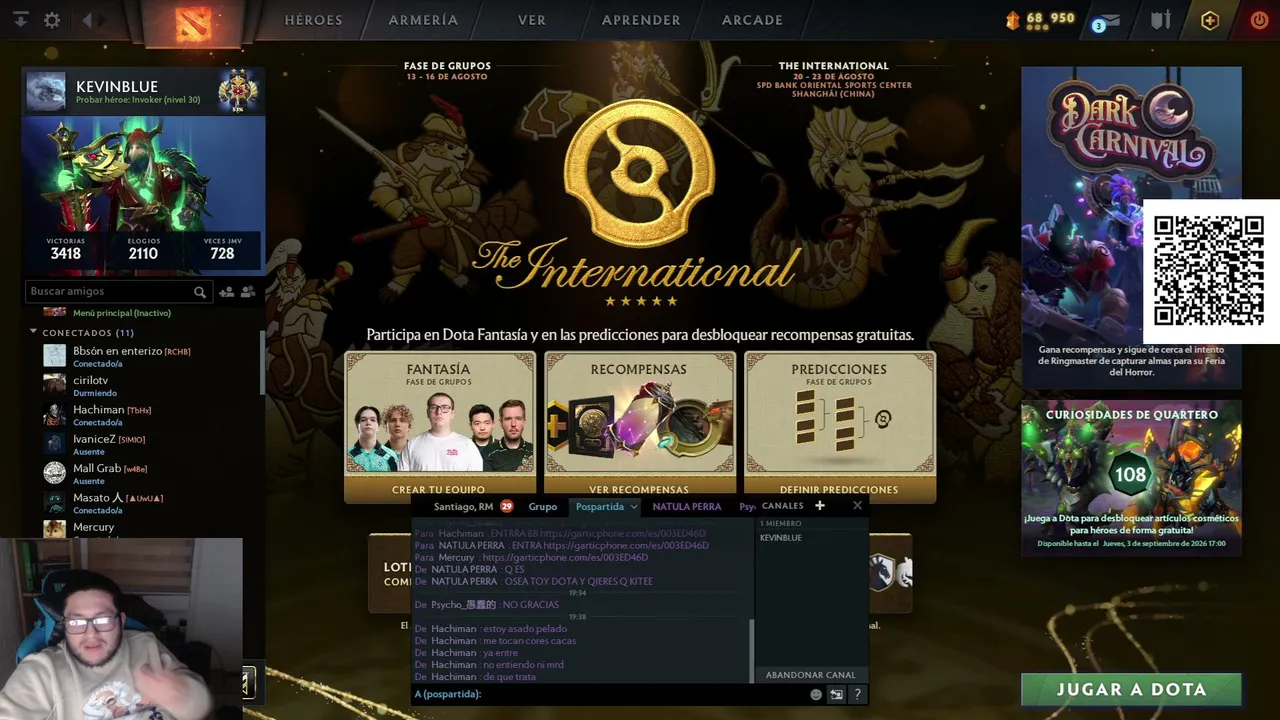This screenshot has height=720, width=1280.
Task: Click the chat history scrollbar
Action: [750, 650]
